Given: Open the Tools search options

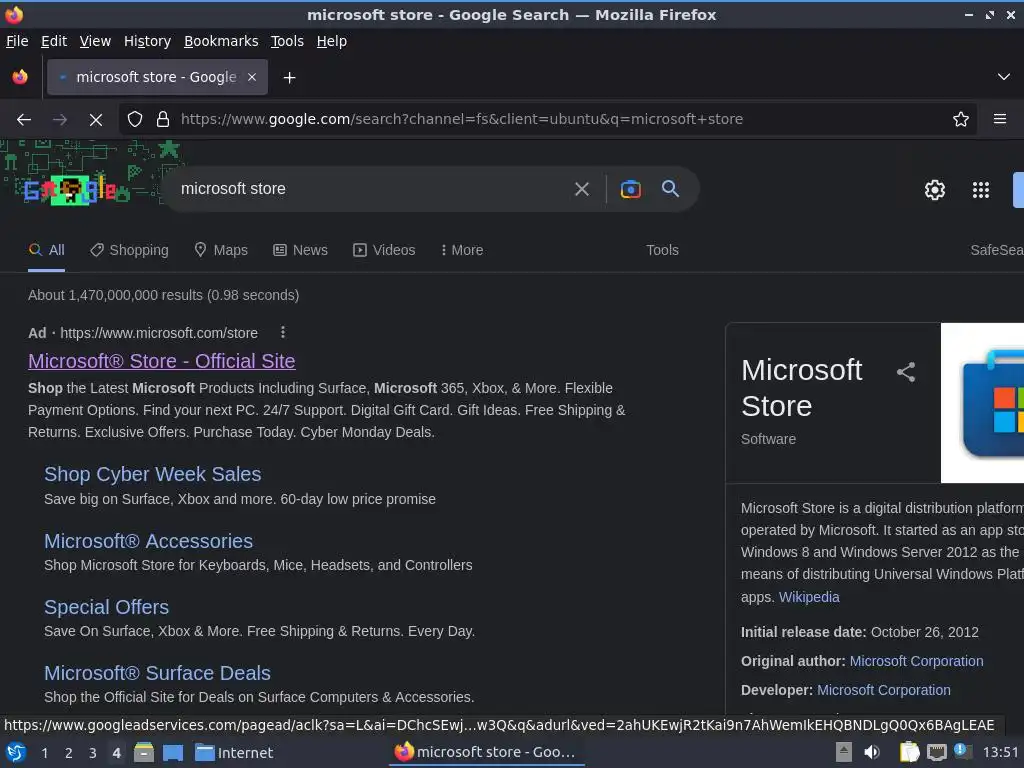Looking at the screenshot, I should coord(662,250).
